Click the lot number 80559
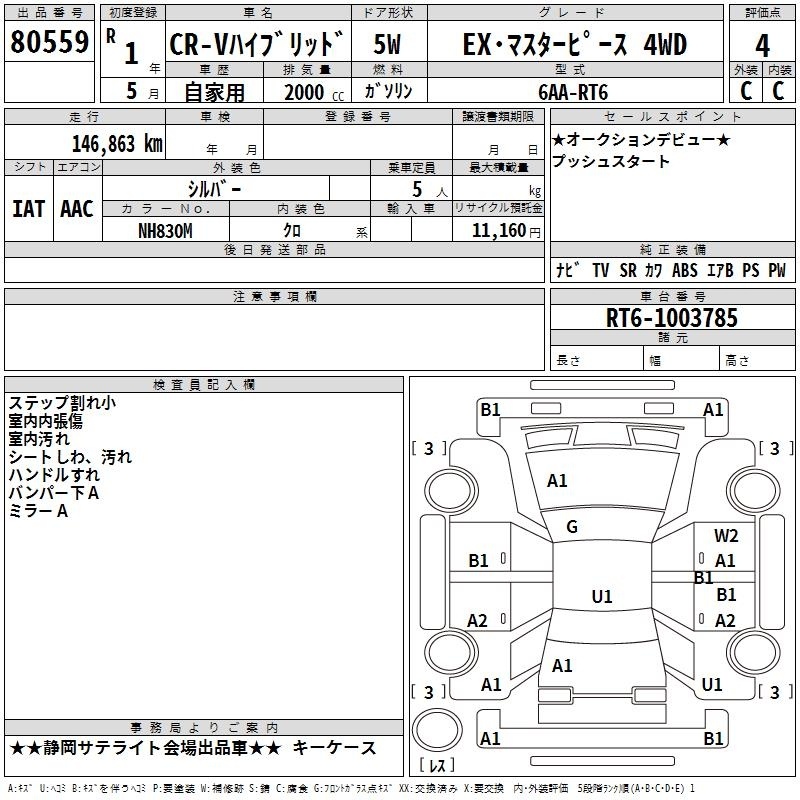Screen dimensions: 800x800 coord(49,43)
